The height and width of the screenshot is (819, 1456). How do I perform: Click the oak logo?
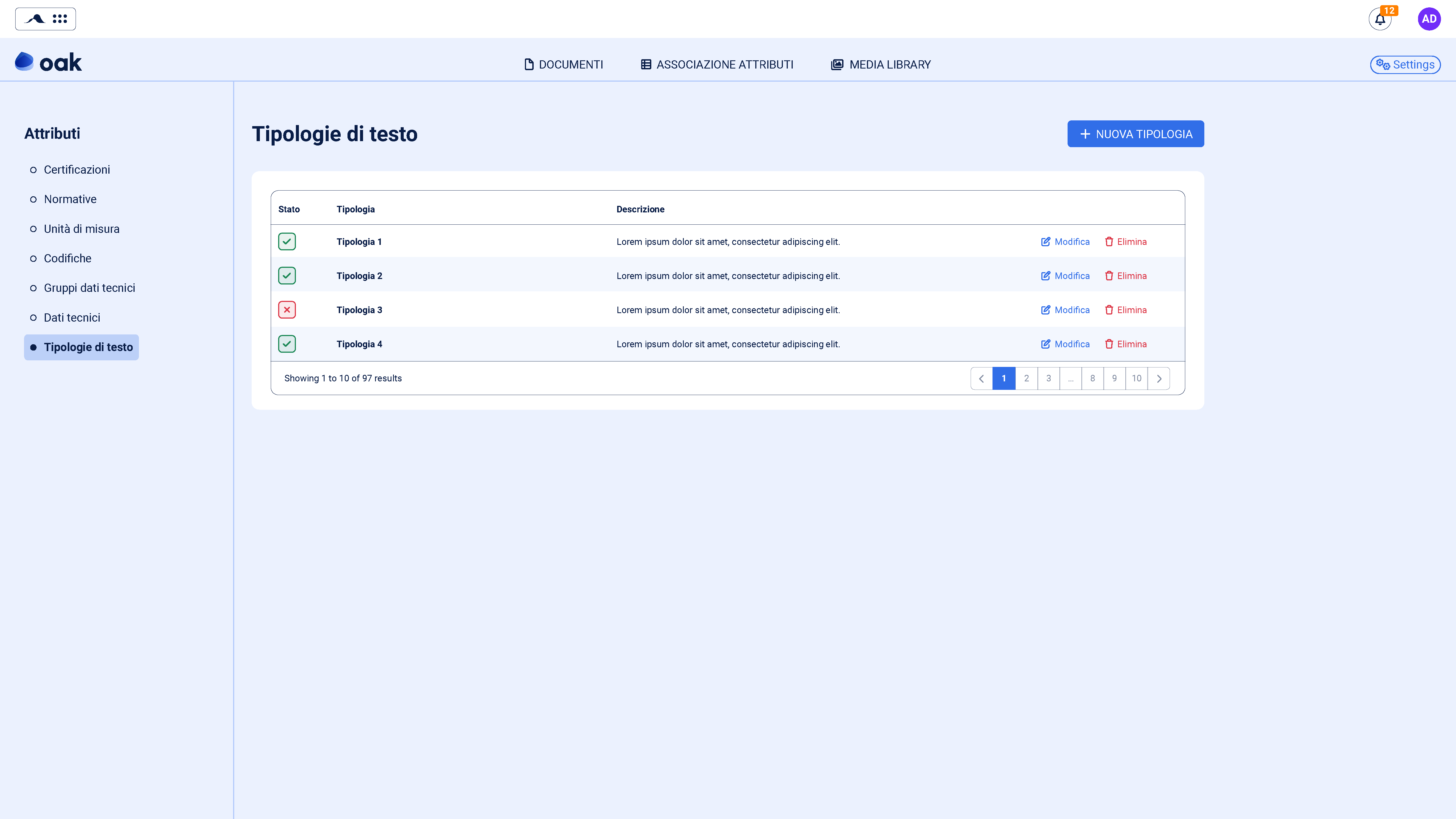(49, 62)
